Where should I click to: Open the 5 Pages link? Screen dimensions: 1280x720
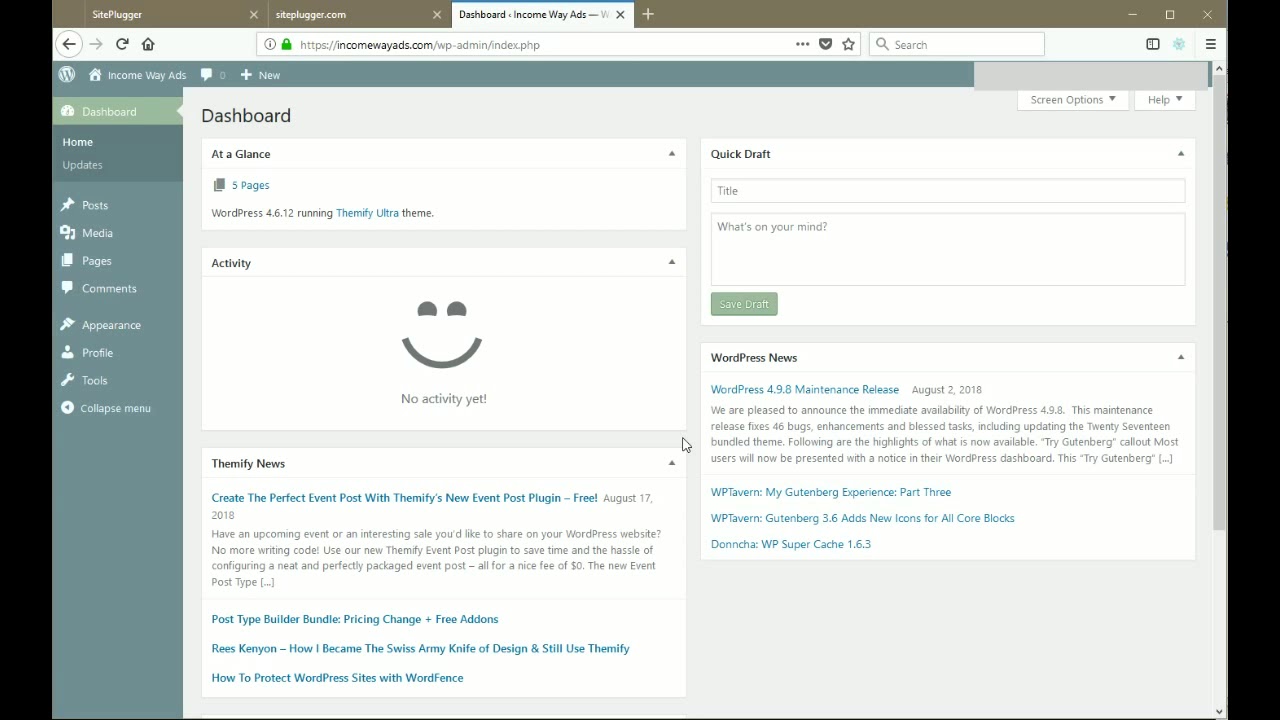tap(250, 185)
